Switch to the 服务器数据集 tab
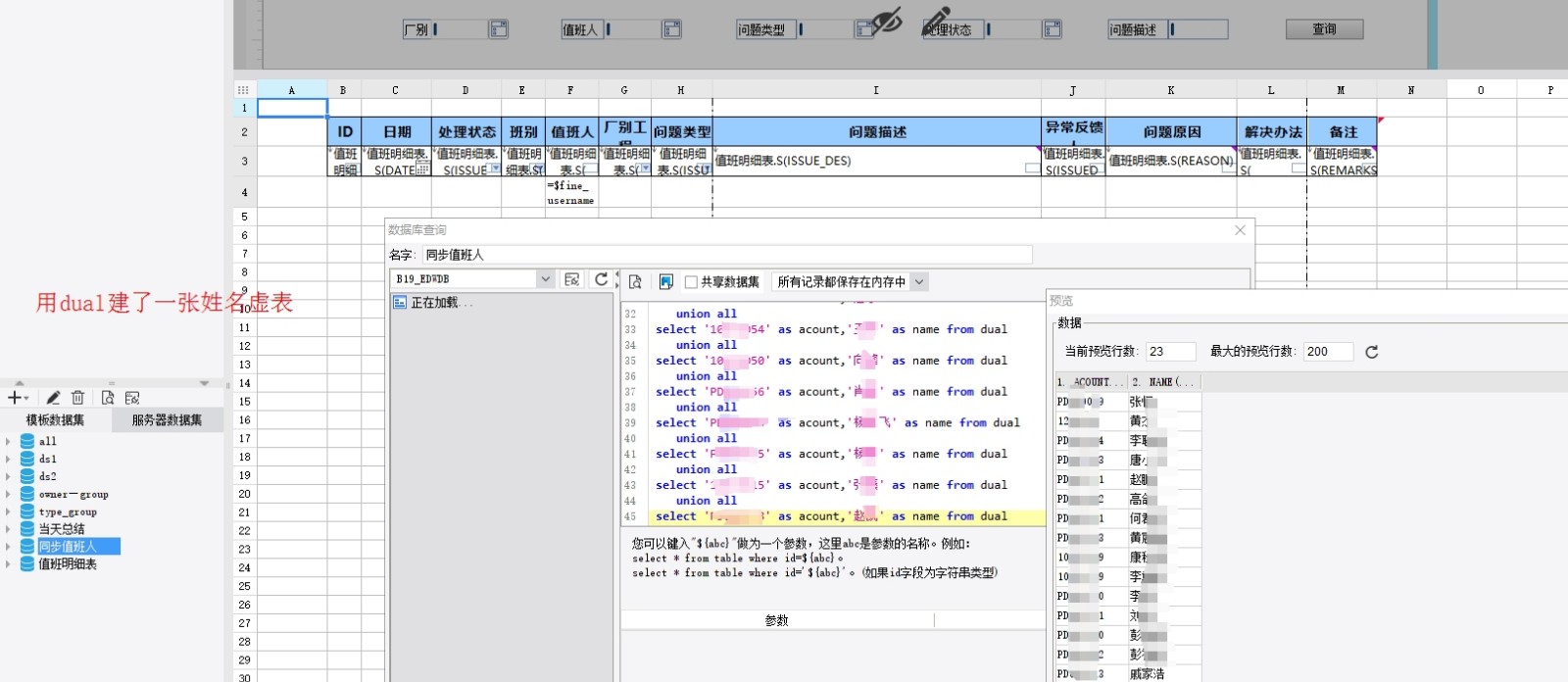This screenshot has width=1568, height=682. tap(167, 420)
